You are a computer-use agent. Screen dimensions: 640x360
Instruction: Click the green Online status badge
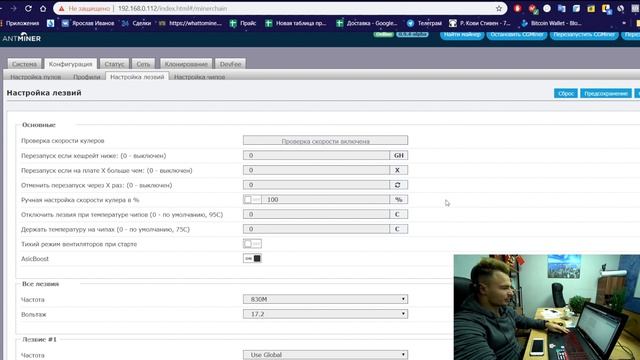click(x=383, y=35)
